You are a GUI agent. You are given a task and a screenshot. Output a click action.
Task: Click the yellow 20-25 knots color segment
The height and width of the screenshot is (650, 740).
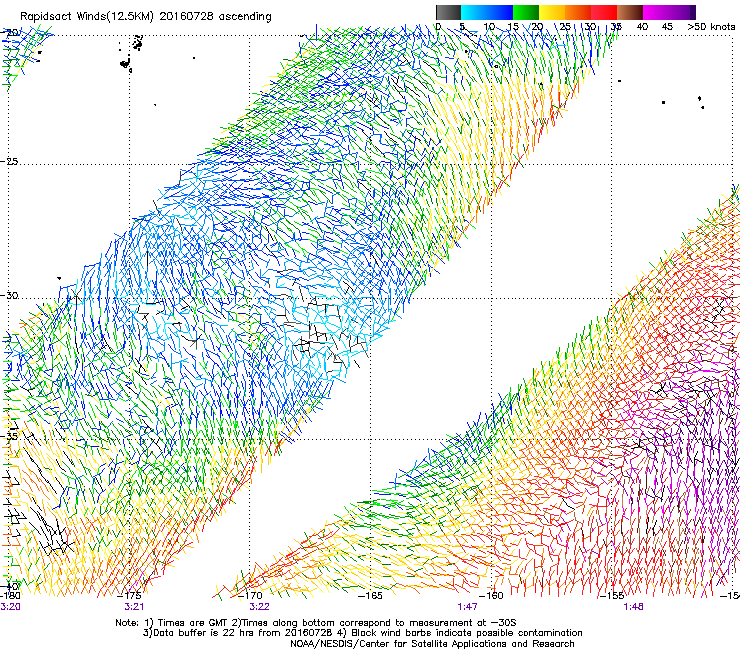552,12
